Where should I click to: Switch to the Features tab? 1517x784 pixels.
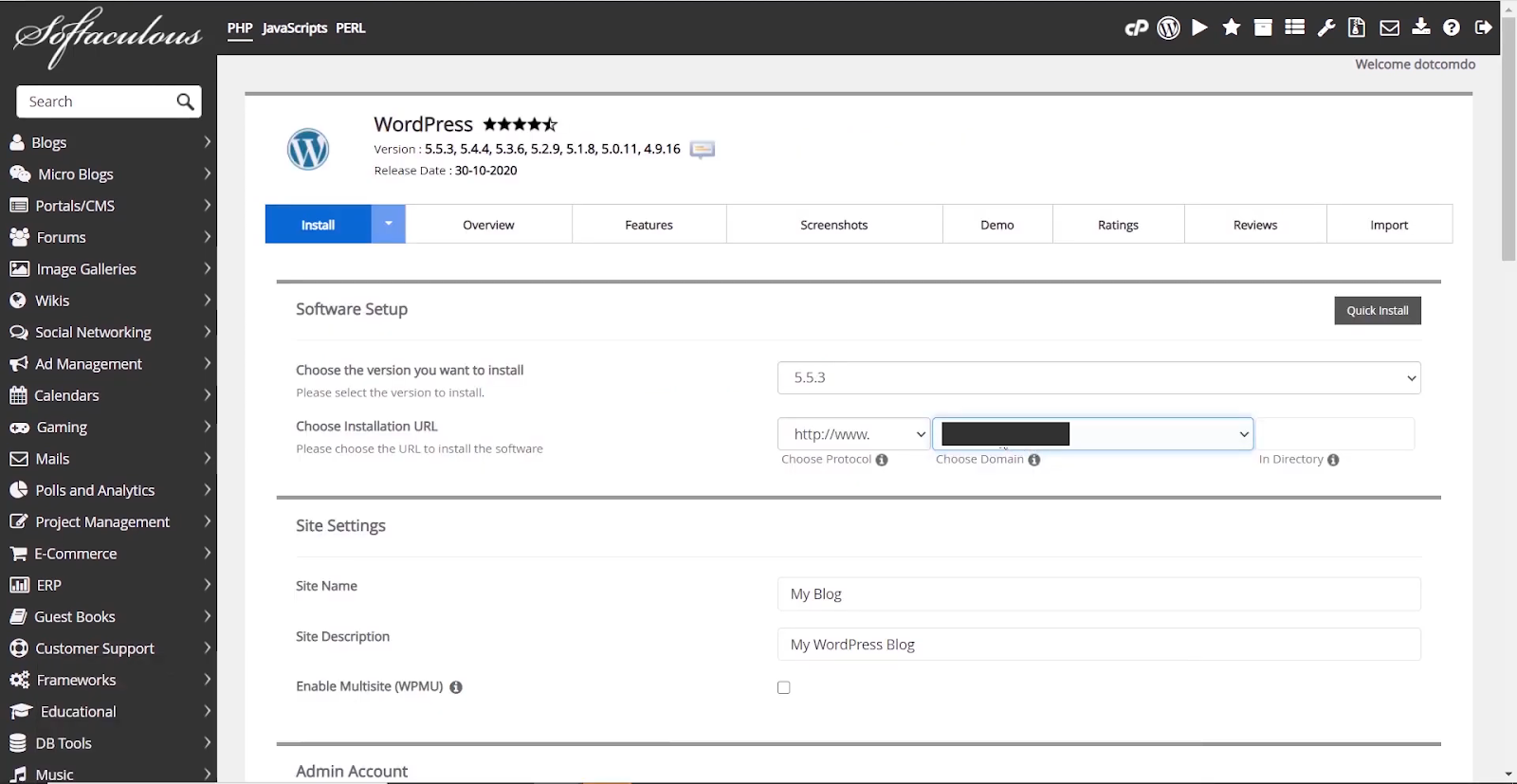click(649, 225)
